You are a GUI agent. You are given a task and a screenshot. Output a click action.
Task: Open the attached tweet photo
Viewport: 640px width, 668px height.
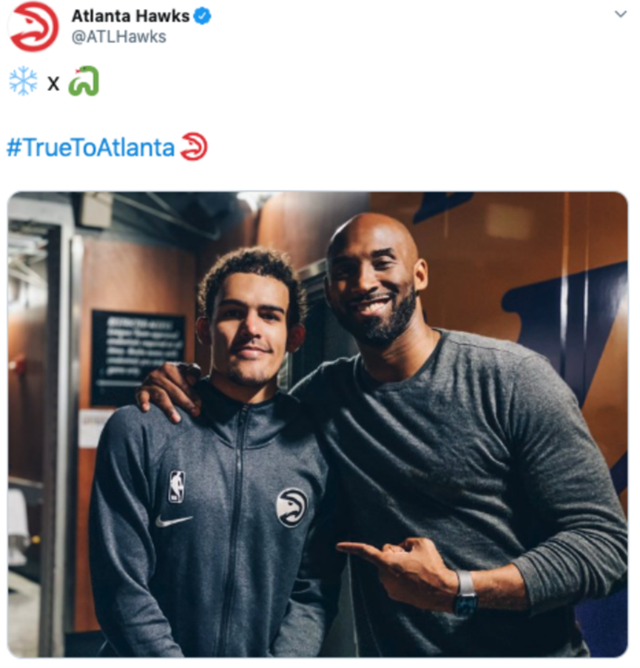(x=317, y=424)
